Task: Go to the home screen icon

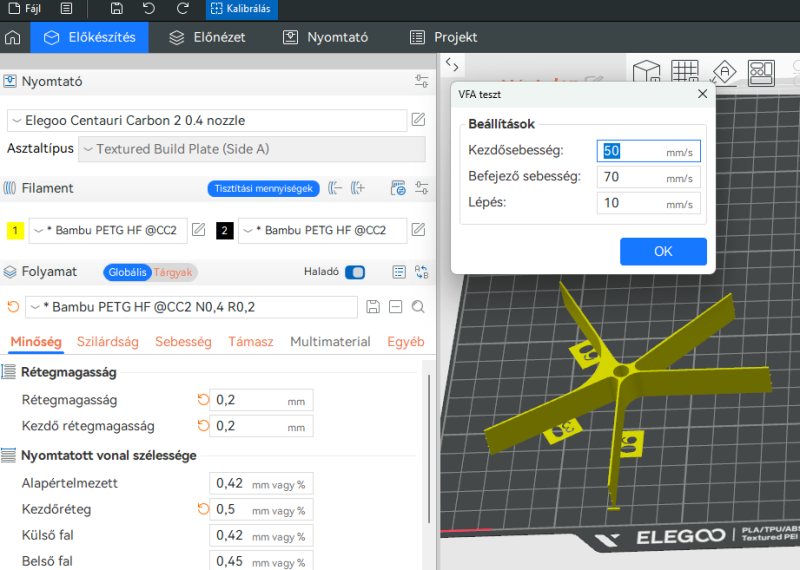Action: (13, 37)
